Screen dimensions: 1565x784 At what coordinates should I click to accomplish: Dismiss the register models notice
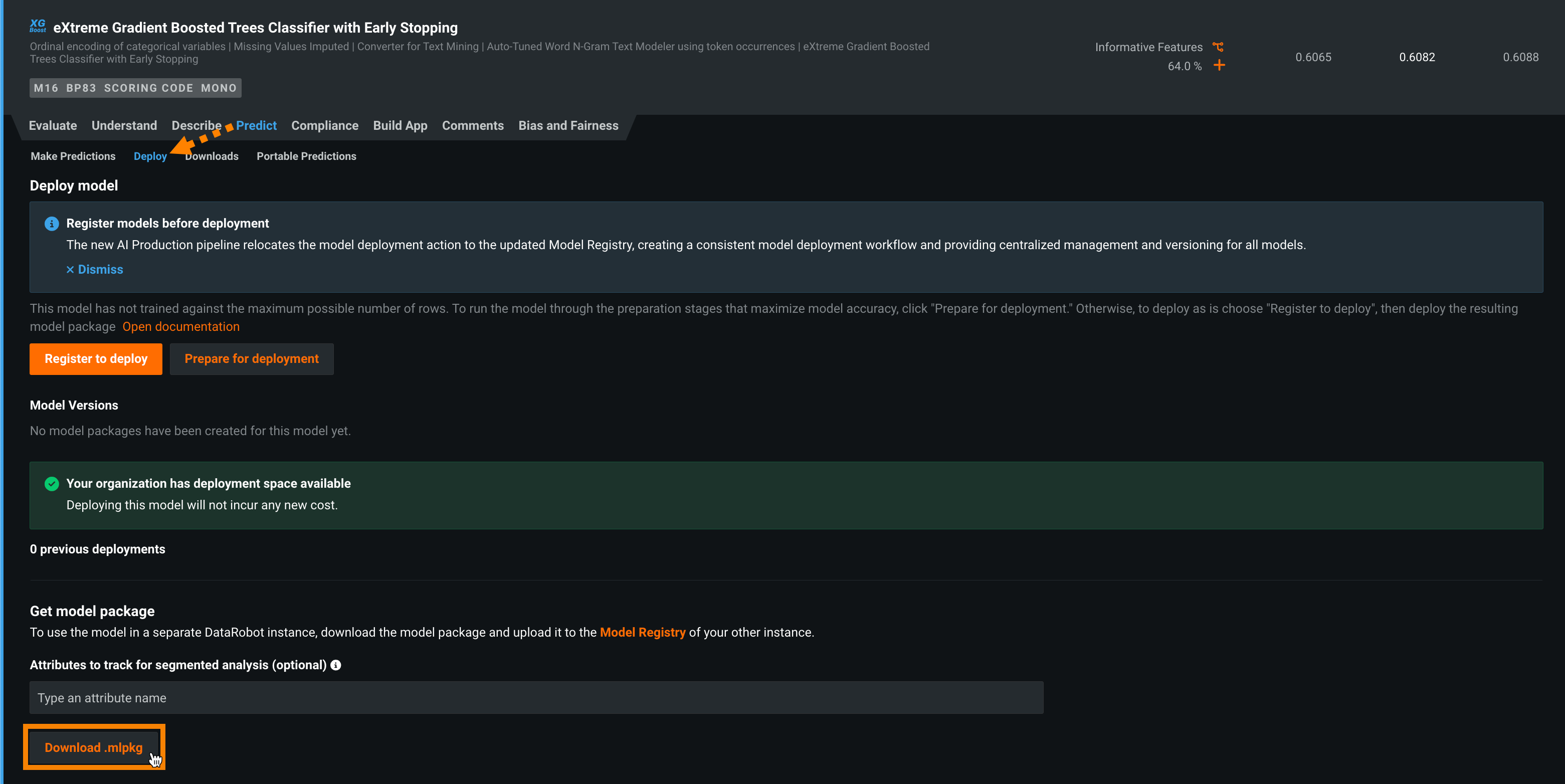click(x=95, y=269)
